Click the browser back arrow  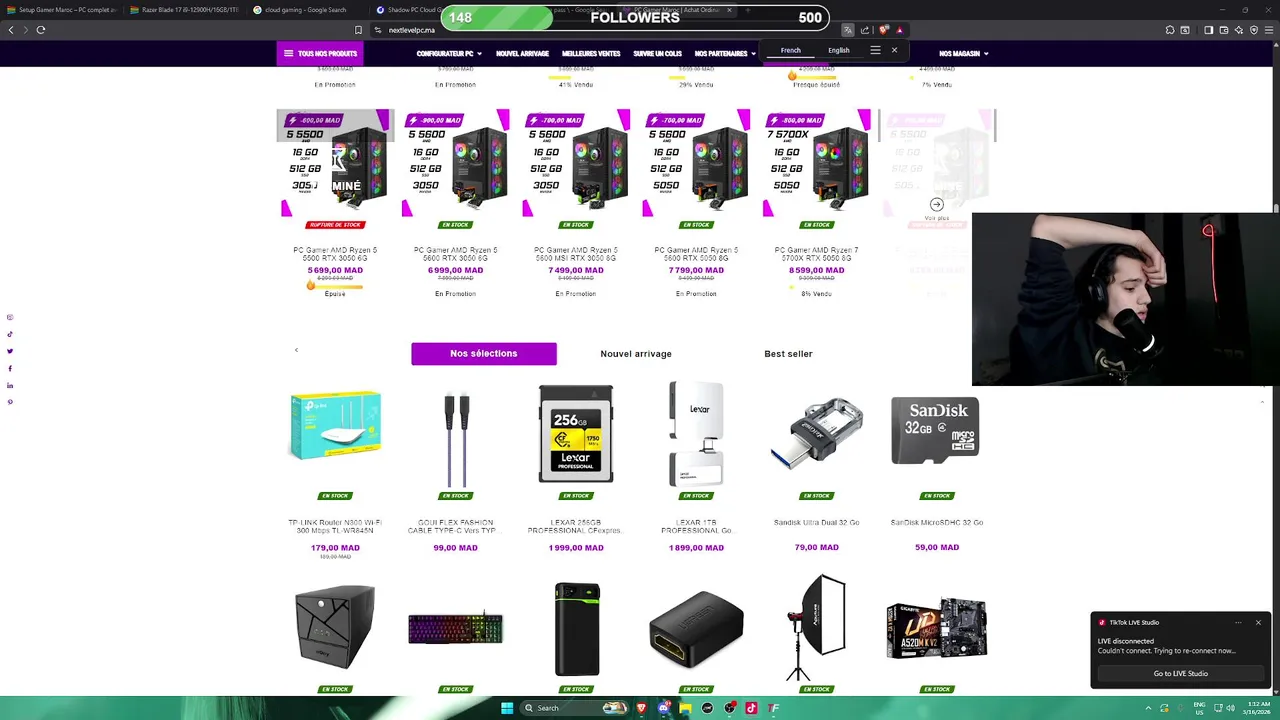point(11,30)
